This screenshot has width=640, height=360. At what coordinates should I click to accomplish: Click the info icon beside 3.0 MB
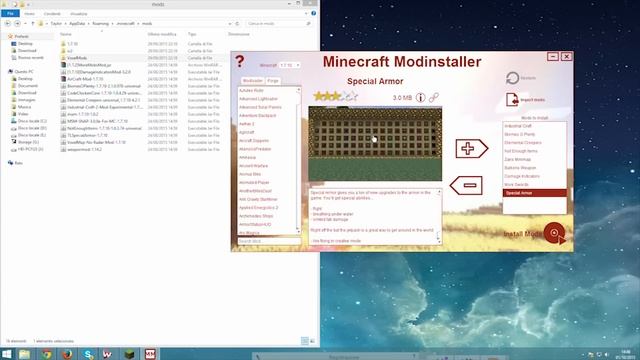(x=420, y=98)
